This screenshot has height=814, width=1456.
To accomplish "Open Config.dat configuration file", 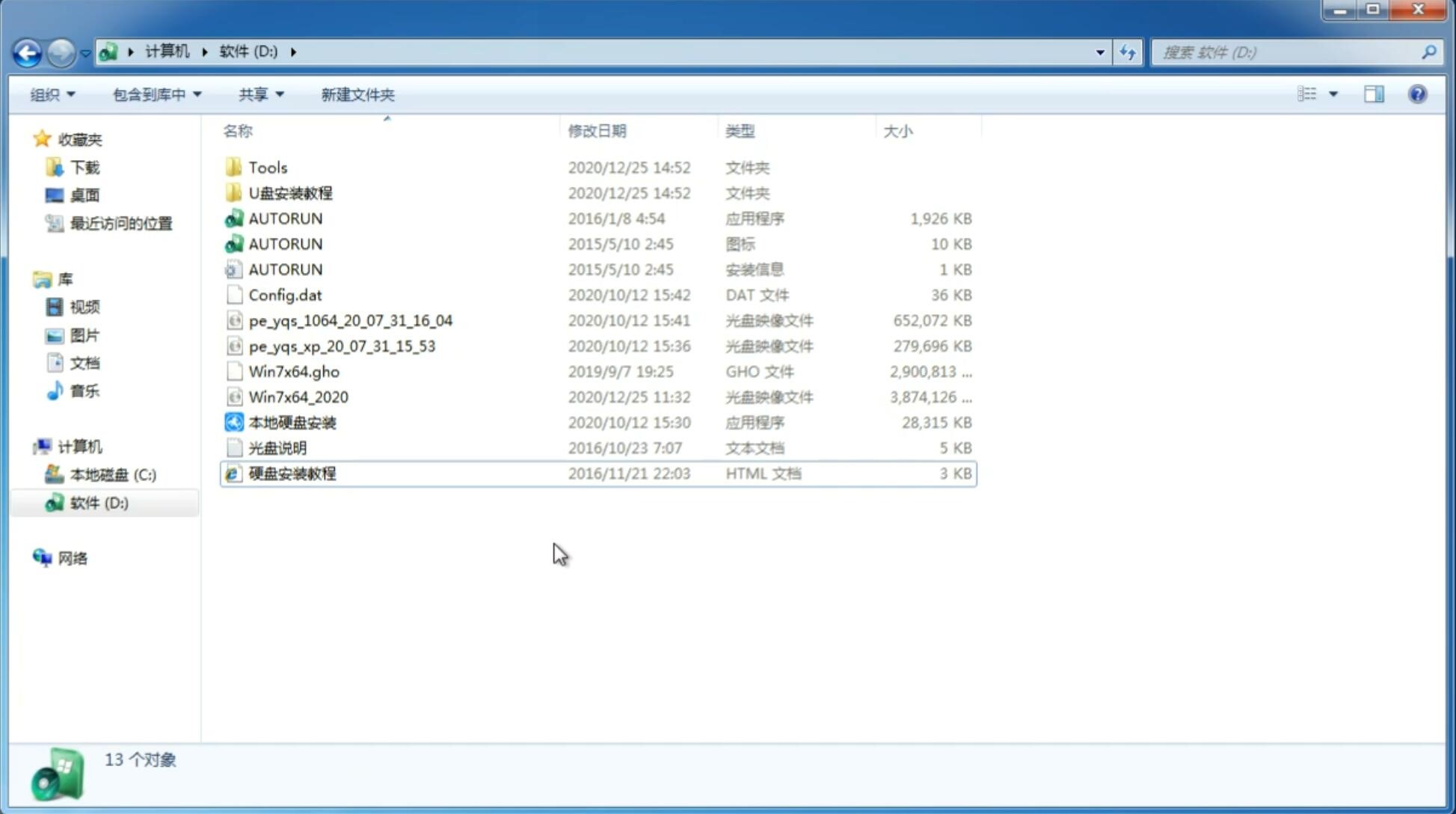I will (x=285, y=294).
